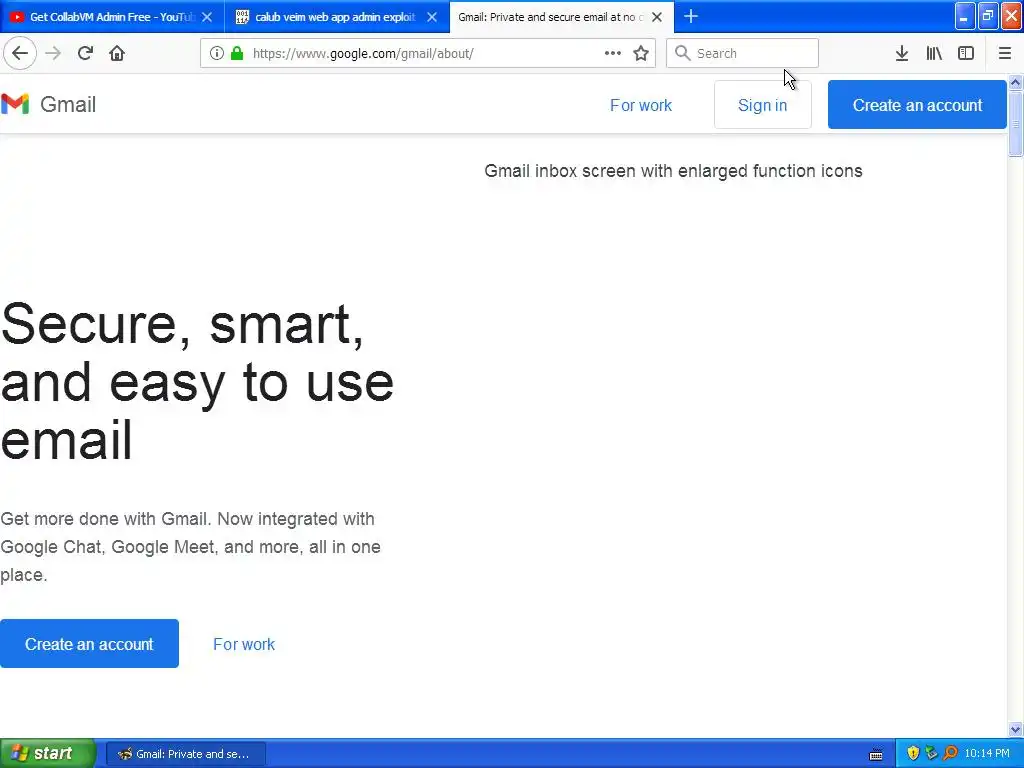The height and width of the screenshot is (768, 1024).
Task: Open the Firefox hamburger menu
Action: (x=1005, y=53)
